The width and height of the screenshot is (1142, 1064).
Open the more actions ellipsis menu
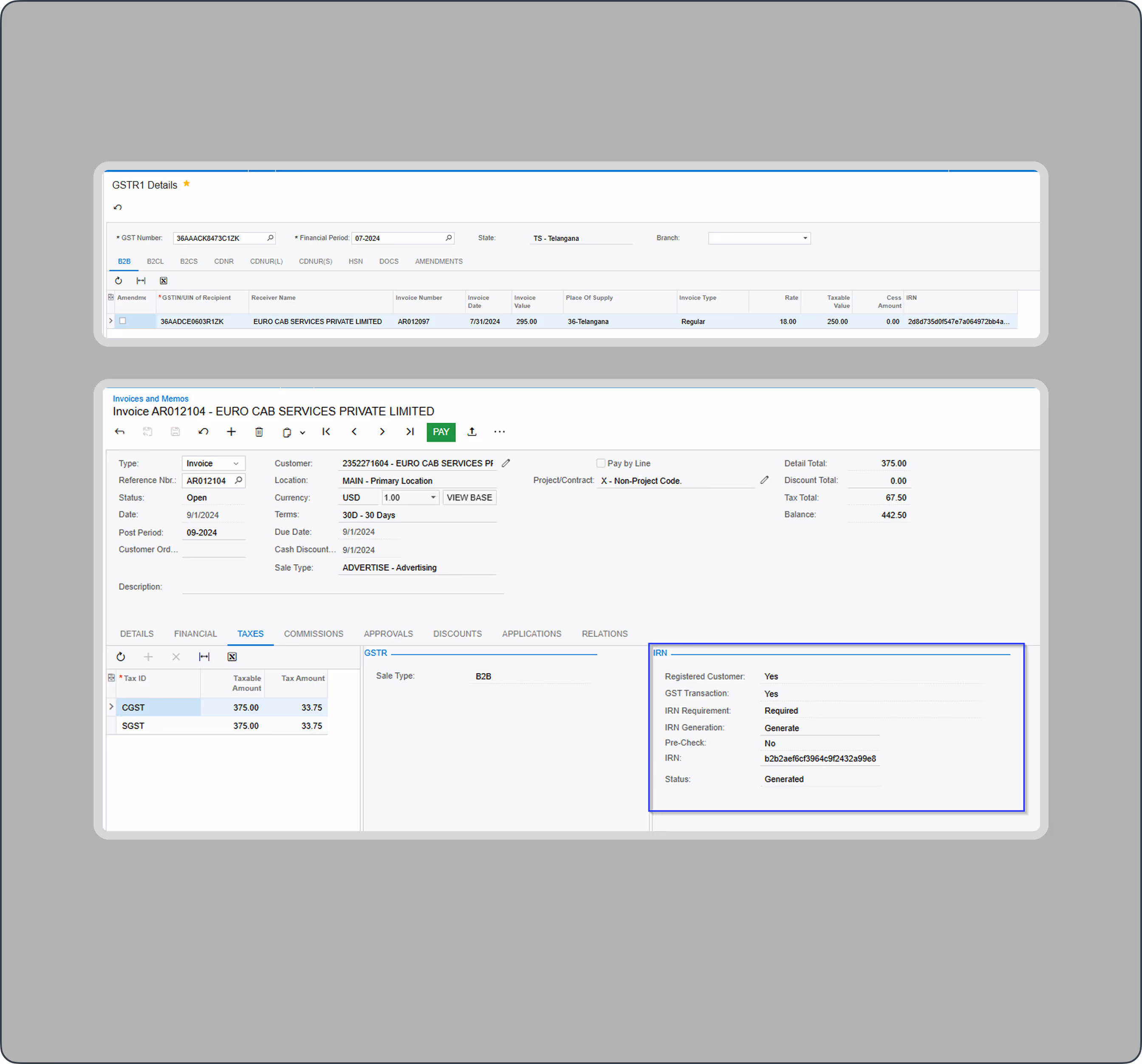tap(500, 432)
